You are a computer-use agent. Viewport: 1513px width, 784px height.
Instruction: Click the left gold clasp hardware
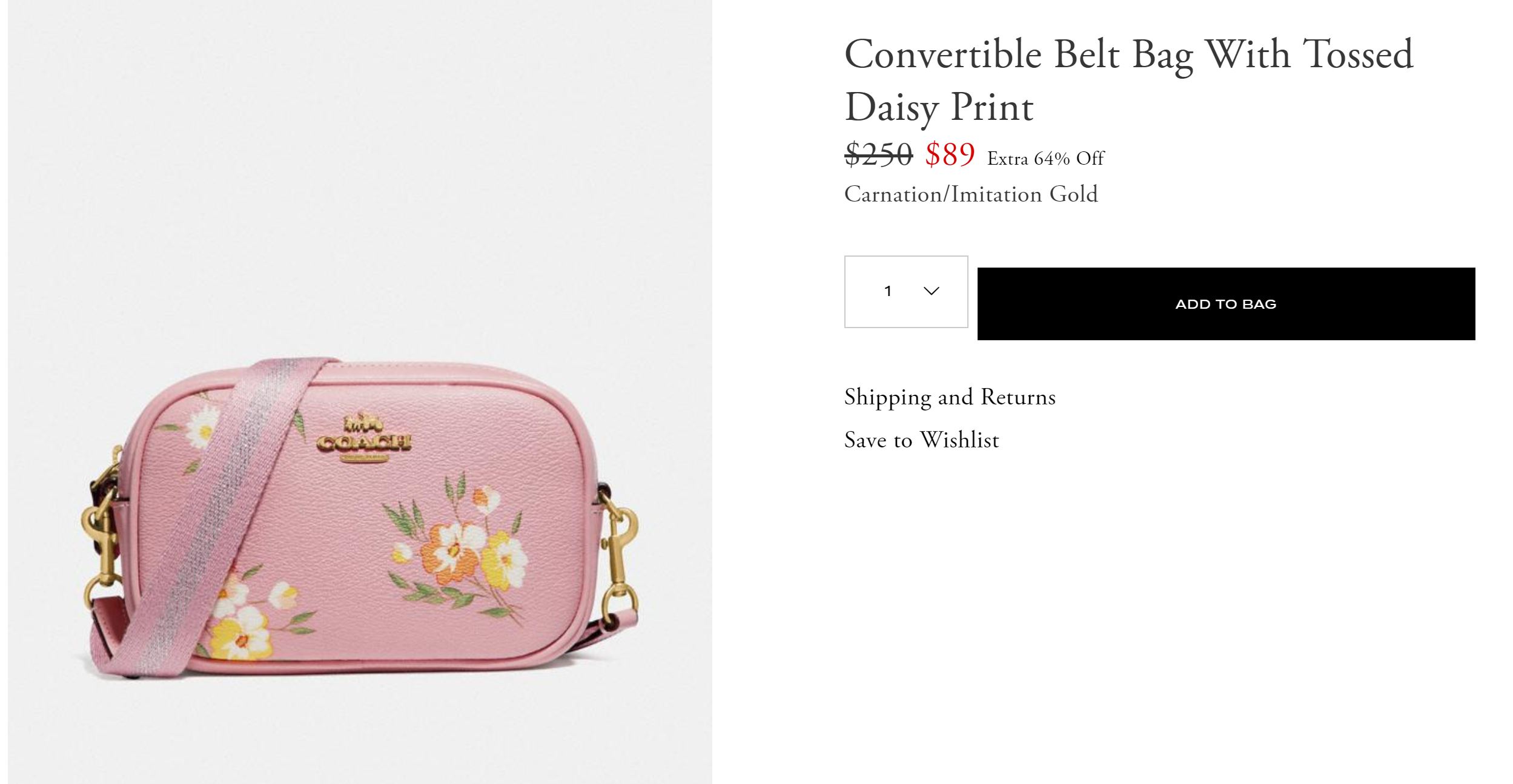tap(100, 545)
